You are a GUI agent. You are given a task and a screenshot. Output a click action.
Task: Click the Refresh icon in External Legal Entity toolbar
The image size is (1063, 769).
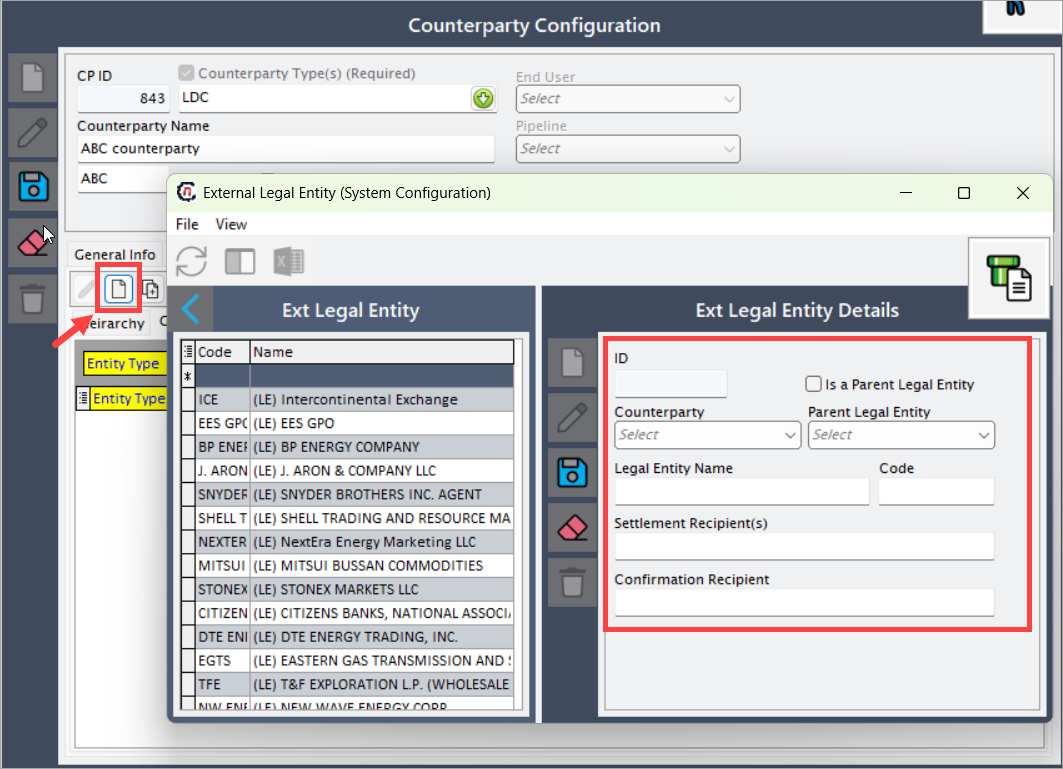click(191, 261)
